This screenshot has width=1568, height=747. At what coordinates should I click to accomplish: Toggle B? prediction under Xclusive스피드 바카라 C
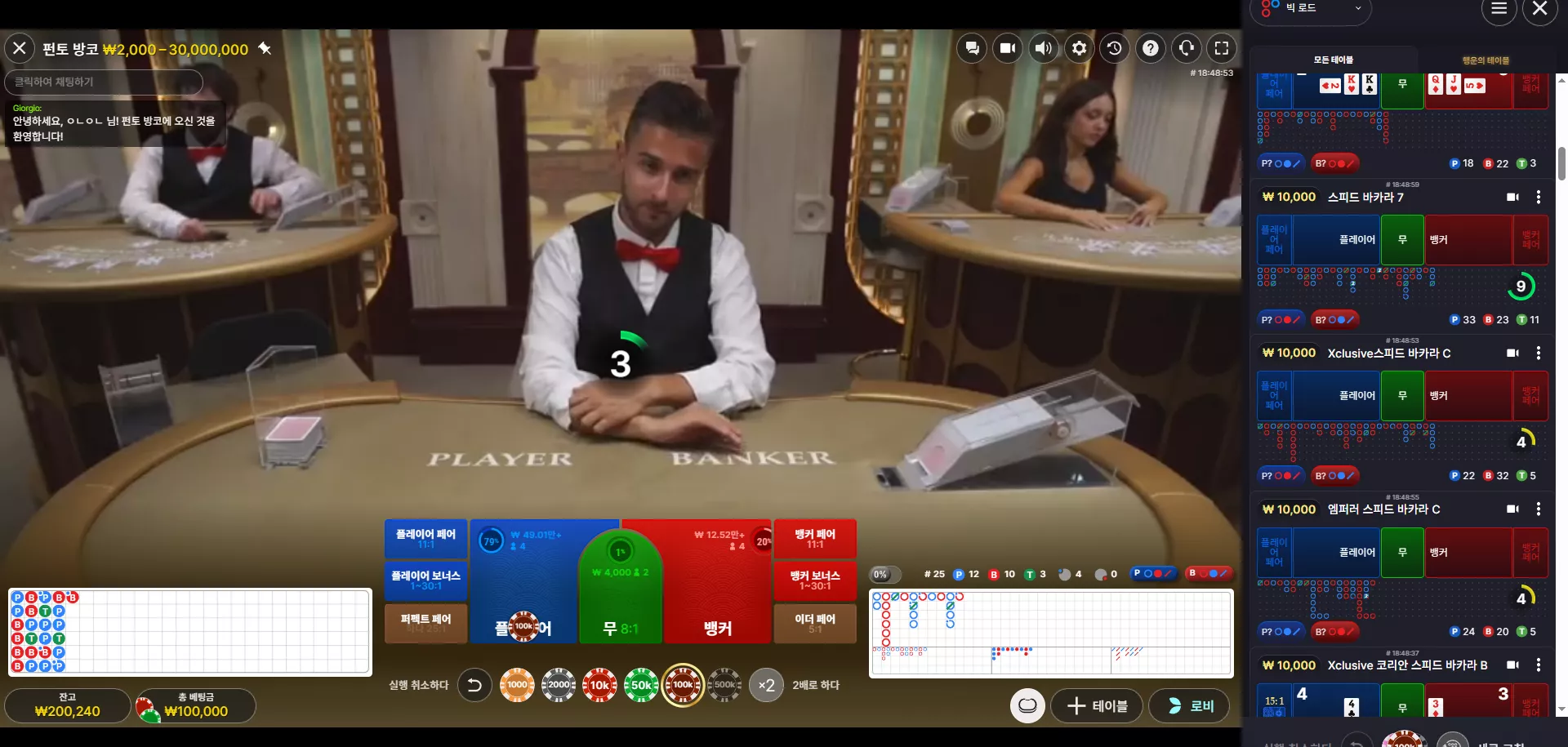[1334, 475]
